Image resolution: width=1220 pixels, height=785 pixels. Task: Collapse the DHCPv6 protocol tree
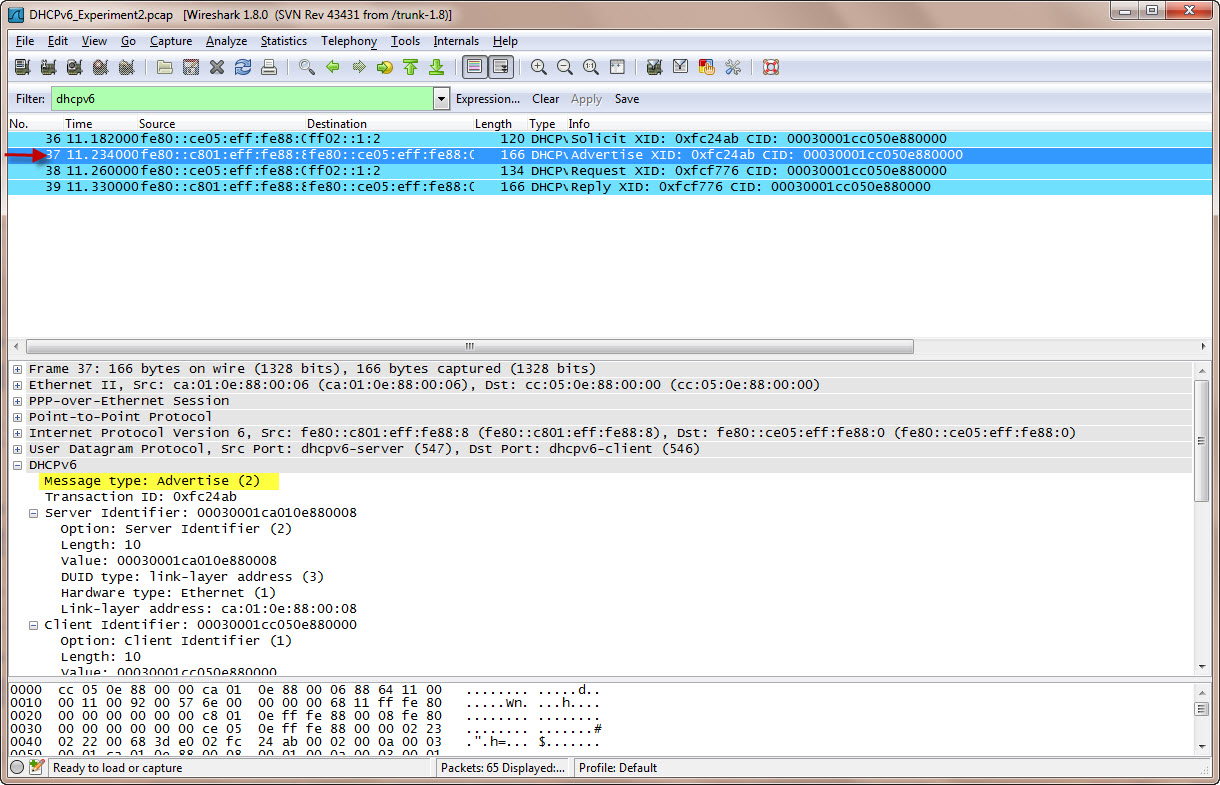pyautogui.click(x=18, y=465)
